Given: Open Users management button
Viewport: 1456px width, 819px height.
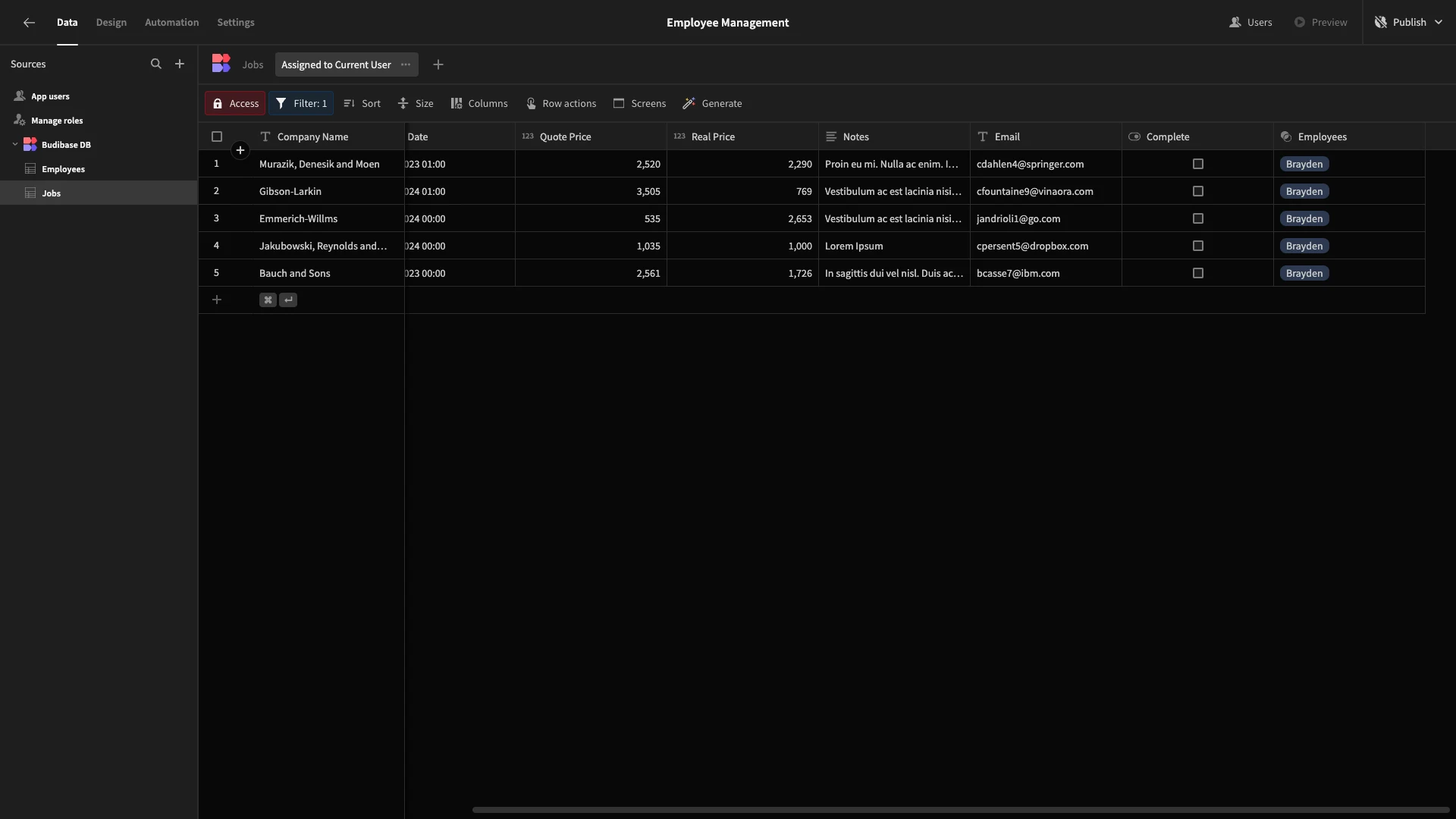Looking at the screenshot, I should click(x=1250, y=23).
